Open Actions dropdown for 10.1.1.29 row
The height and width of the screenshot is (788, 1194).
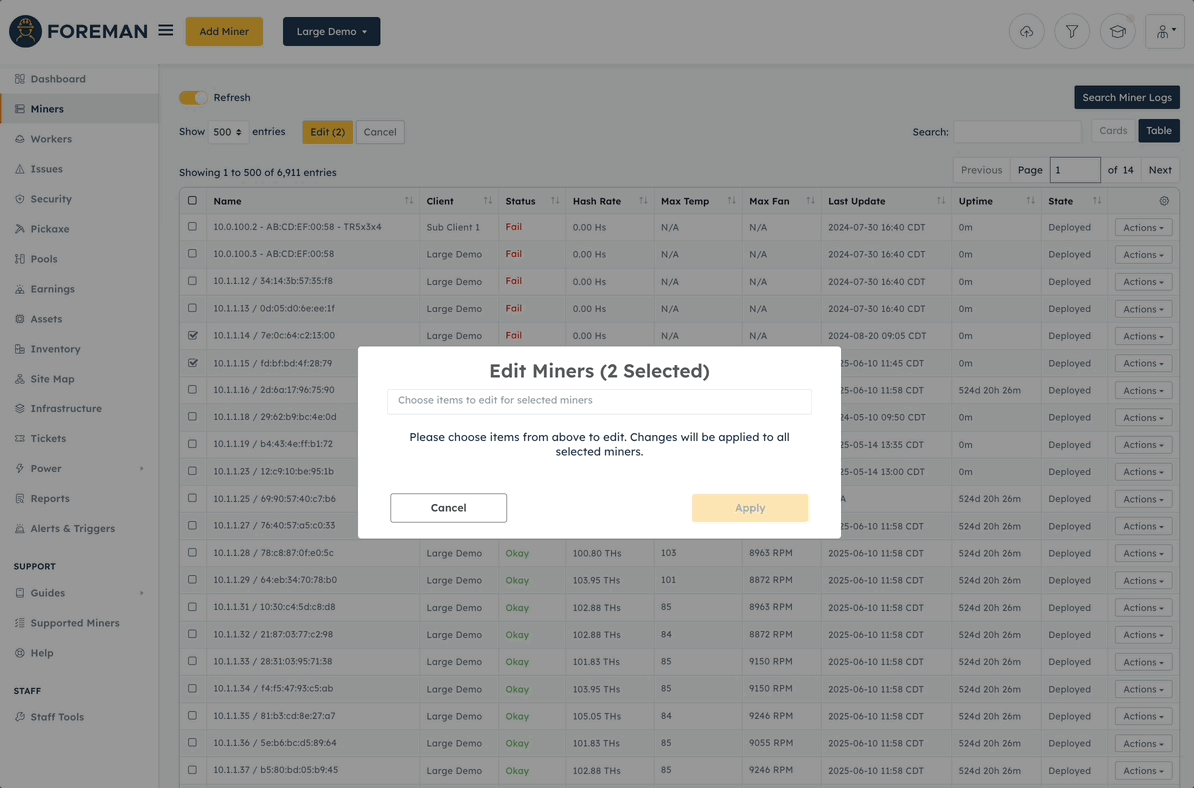pos(1143,580)
